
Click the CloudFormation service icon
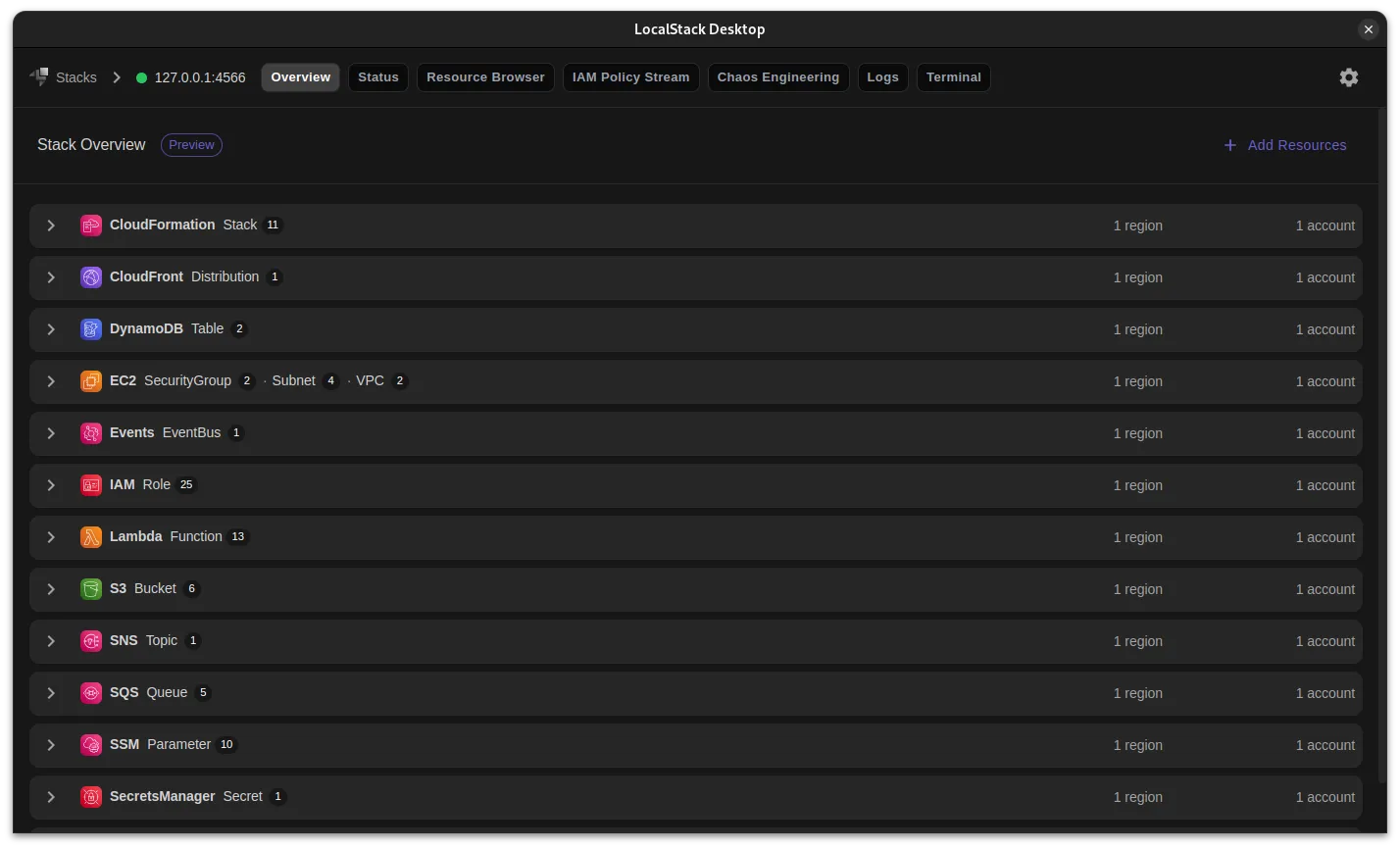coord(91,225)
